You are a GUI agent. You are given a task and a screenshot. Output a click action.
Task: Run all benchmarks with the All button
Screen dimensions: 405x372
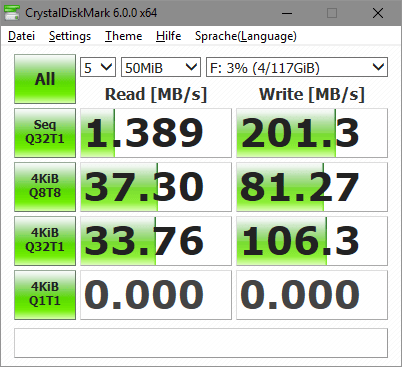pyautogui.click(x=45, y=79)
